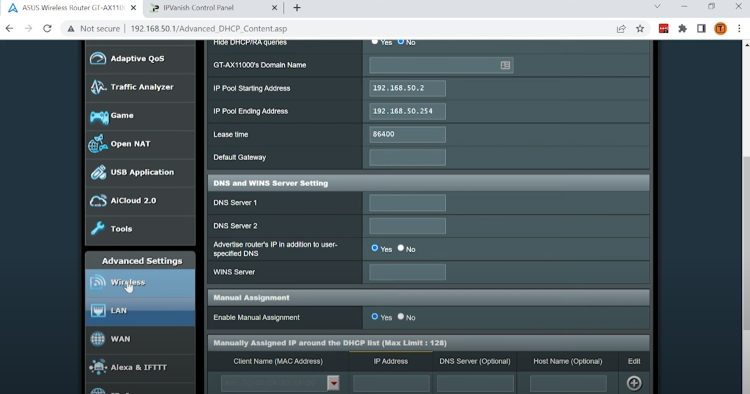
Task: Reload the page in browser
Action: click(x=47, y=28)
